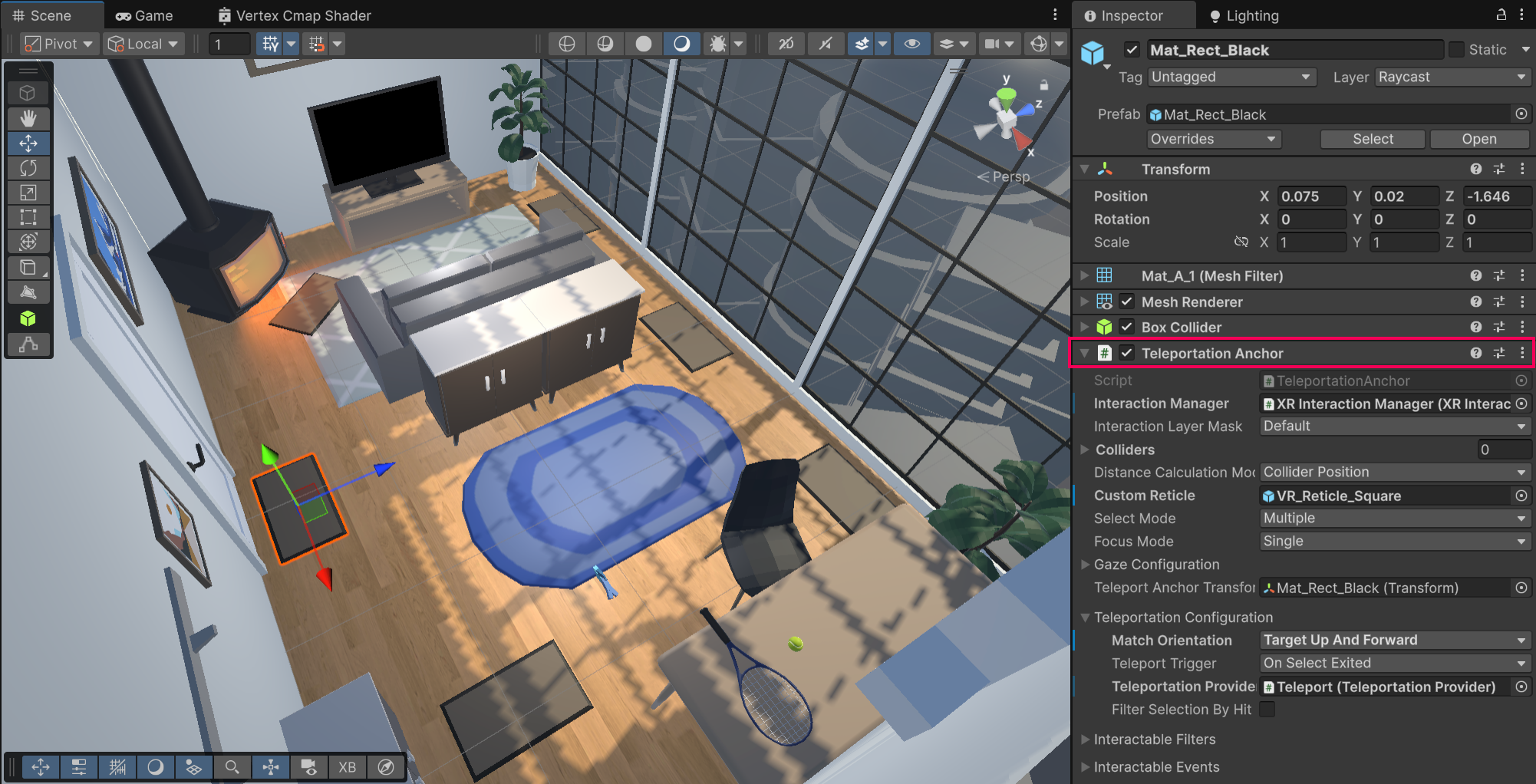Switch to the Game tab
The height and width of the screenshot is (784, 1536).
pos(144,15)
